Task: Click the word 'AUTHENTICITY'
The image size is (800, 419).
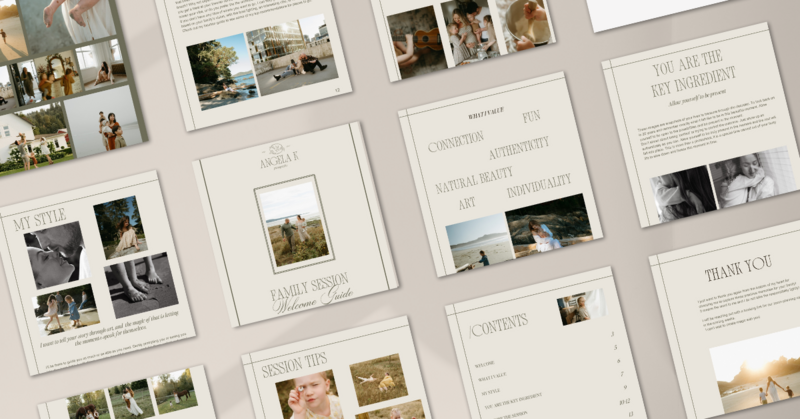Action: pos(519,147)
